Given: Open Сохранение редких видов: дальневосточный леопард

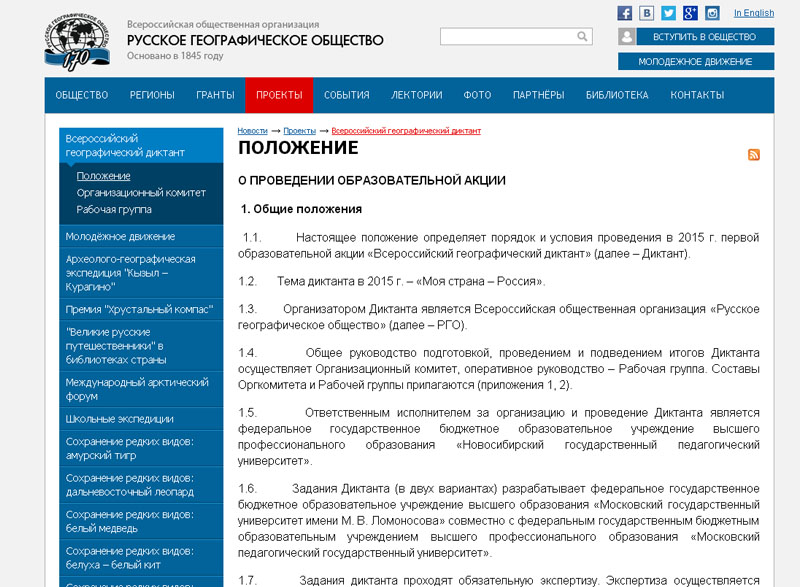Looking at the screenshot, I should pyautogui.click(x=141, y=485).
